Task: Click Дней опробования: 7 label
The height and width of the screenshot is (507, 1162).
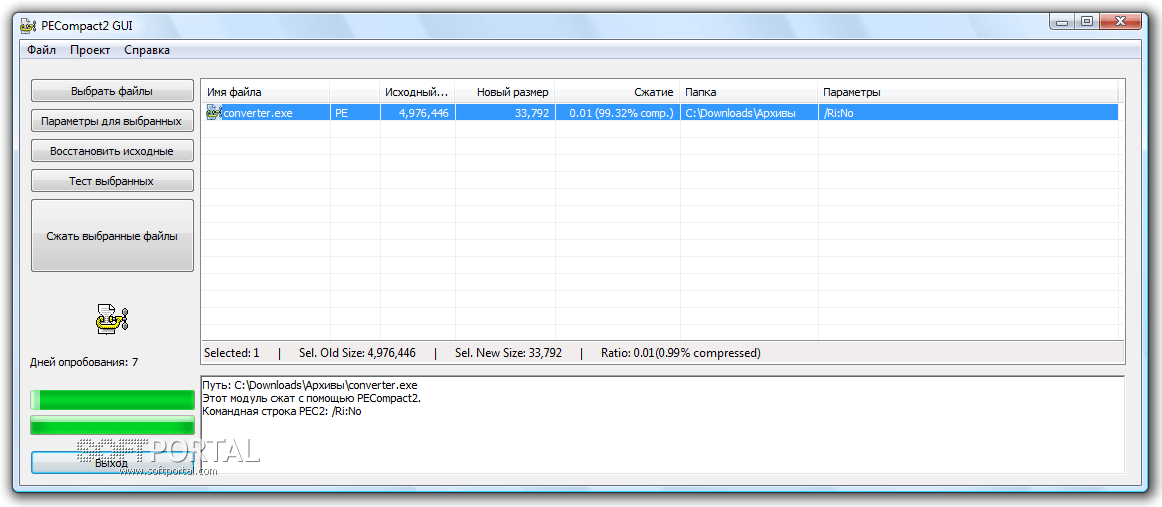Action: click(84, 362)
